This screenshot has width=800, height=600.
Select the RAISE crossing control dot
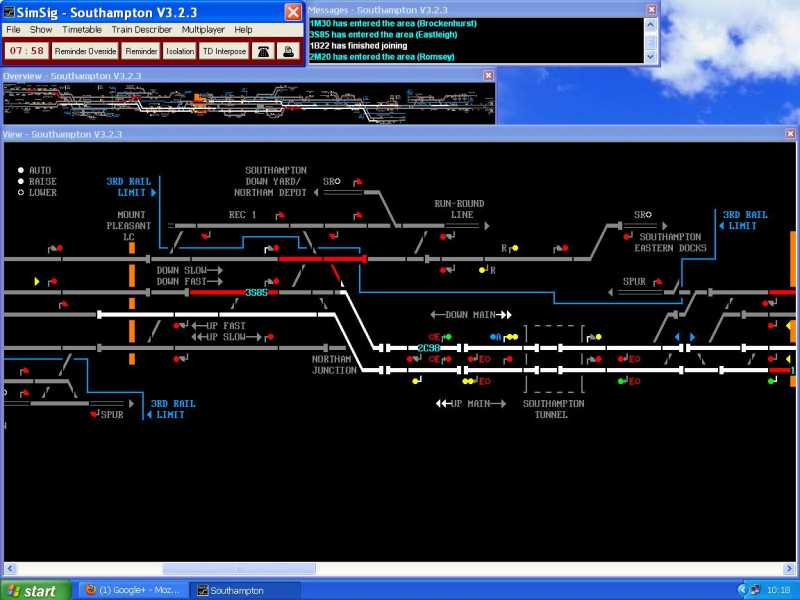[21, 181]
